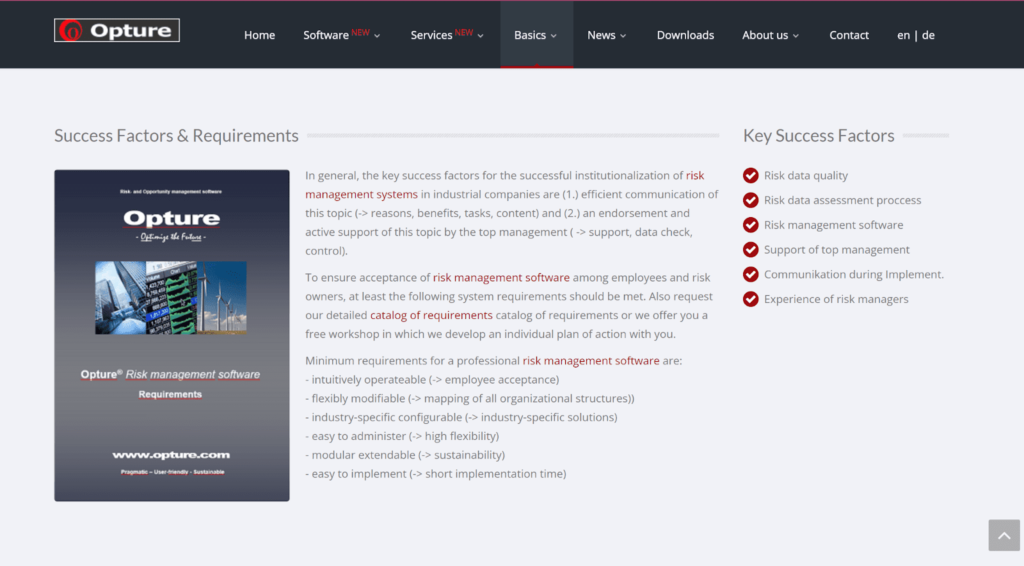Click the 'intuitively operateable' requirement line
1024x566 pixels.
point(432,379)
